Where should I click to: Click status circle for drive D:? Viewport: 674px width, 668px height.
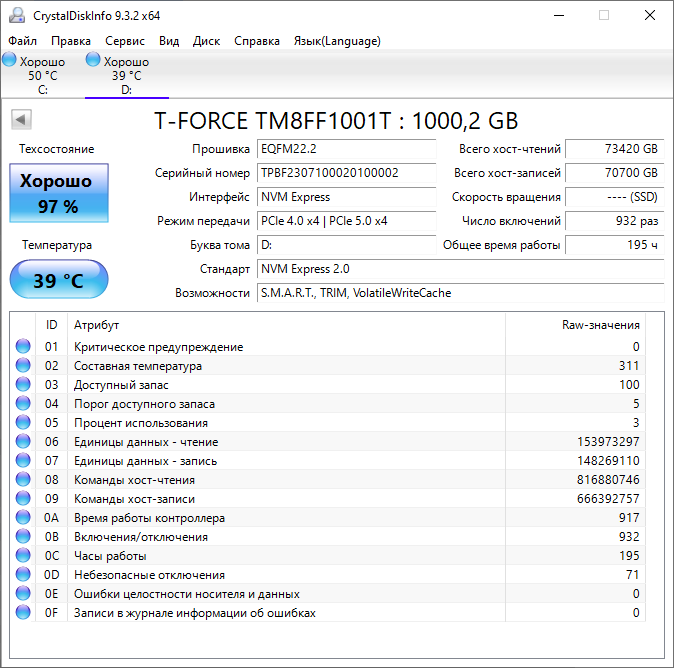tap(93, 59)
